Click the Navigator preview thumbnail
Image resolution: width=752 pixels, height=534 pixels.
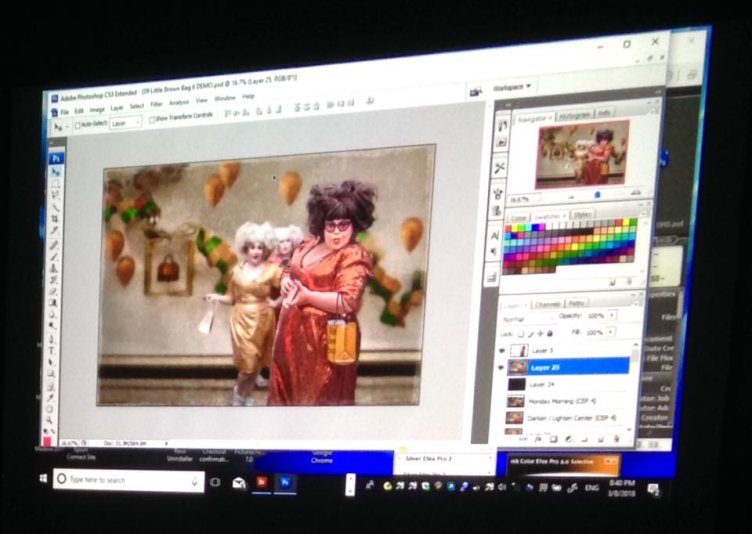click(x=583, y=153)
